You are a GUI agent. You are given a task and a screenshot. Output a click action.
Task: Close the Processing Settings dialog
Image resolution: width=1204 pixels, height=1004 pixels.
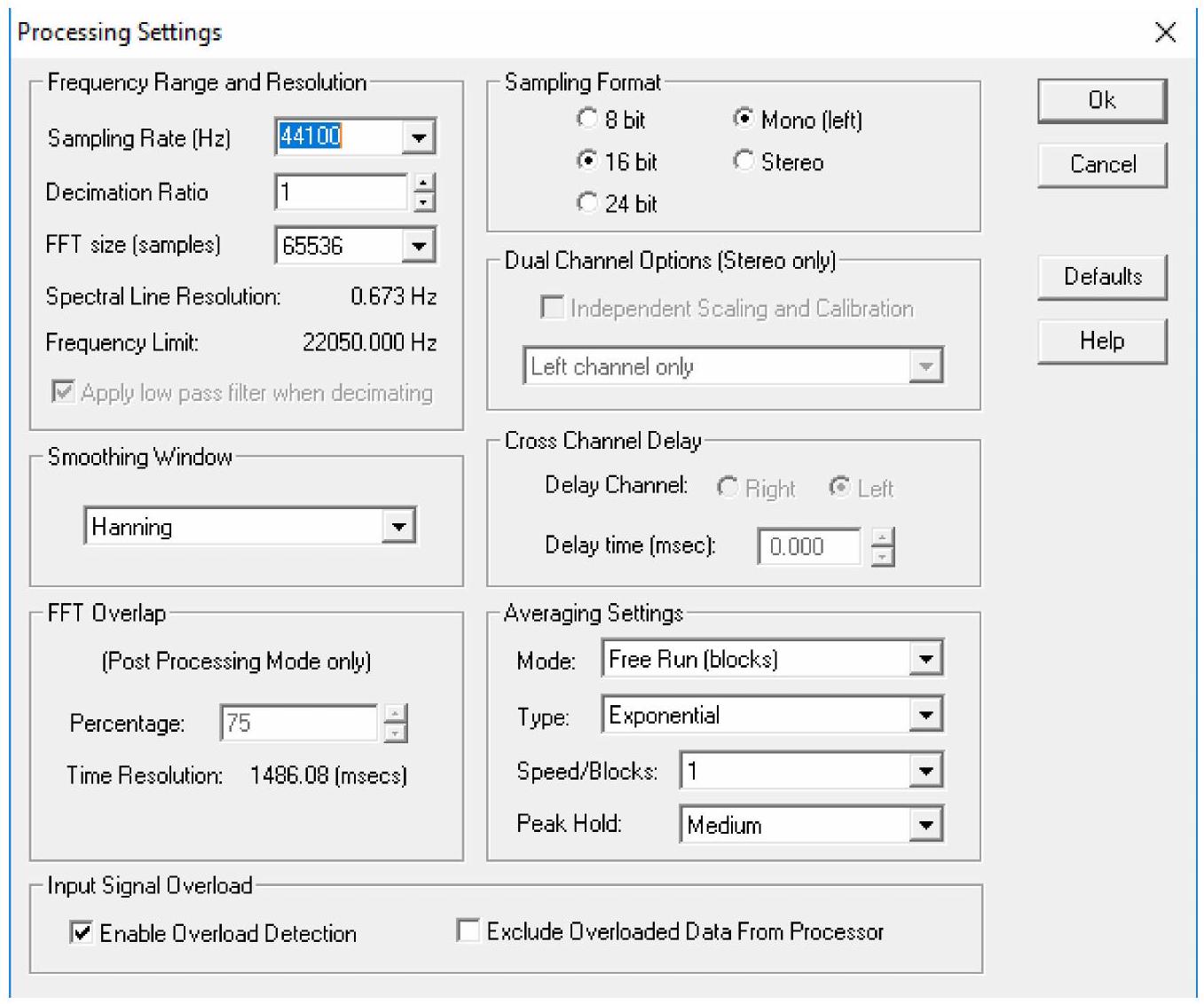tap(1166, 33)
